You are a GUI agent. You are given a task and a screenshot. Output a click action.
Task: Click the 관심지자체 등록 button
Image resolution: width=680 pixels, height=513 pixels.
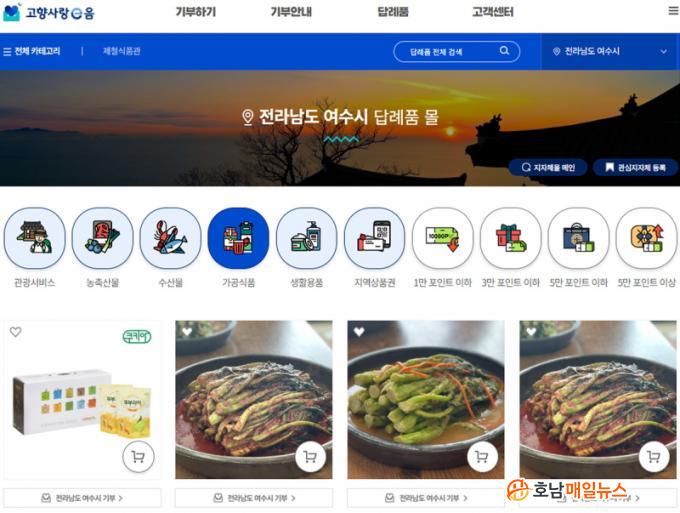[x=635, y=167]
